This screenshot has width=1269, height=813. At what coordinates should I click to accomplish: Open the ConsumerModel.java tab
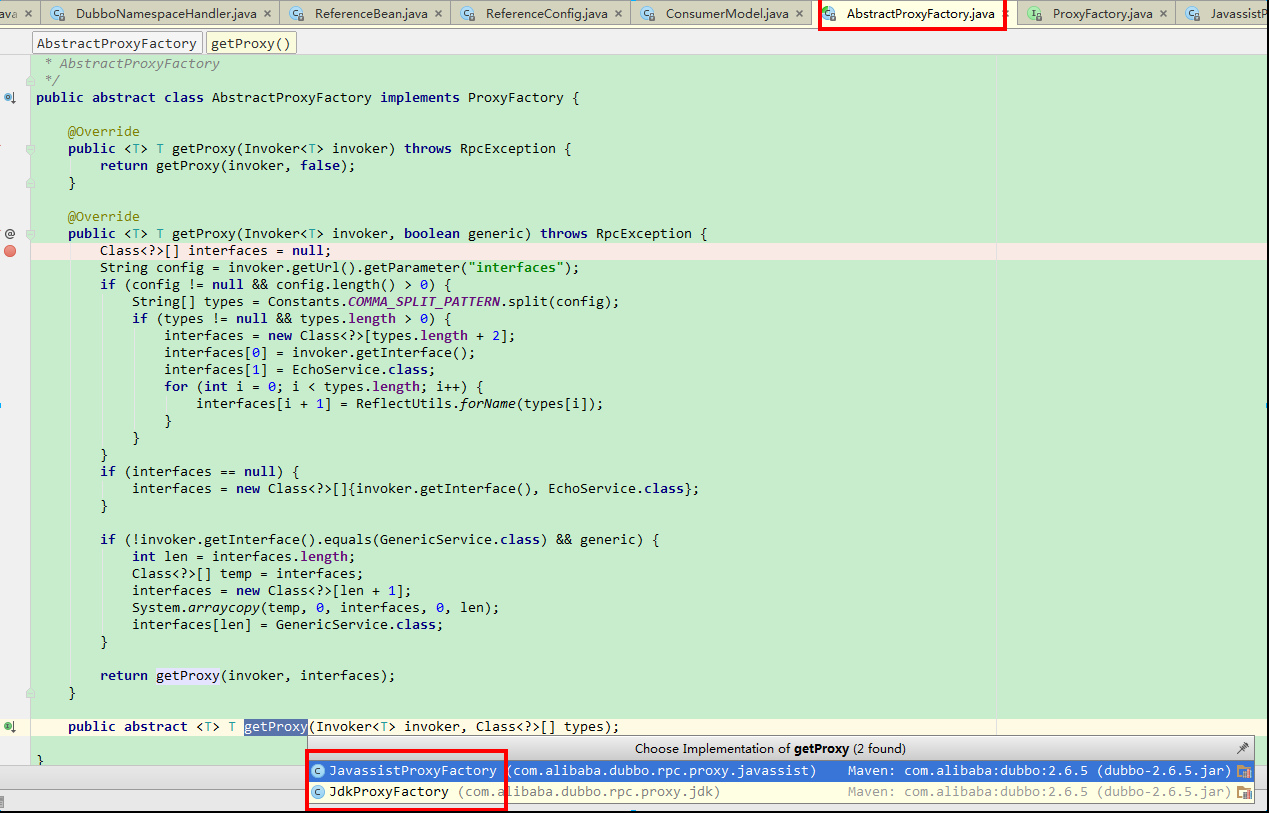coord(726,14)
